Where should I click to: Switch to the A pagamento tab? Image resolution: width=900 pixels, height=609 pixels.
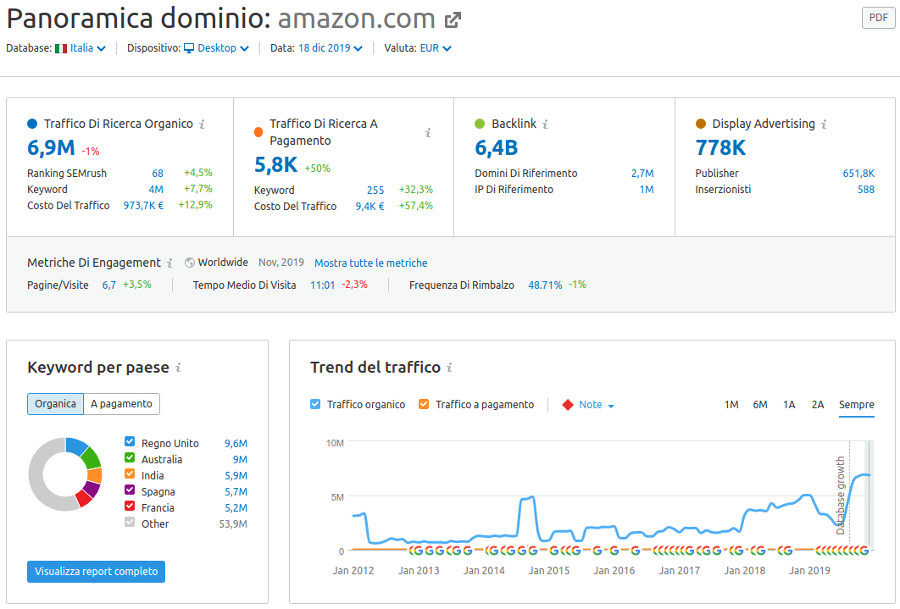point(122,404)
